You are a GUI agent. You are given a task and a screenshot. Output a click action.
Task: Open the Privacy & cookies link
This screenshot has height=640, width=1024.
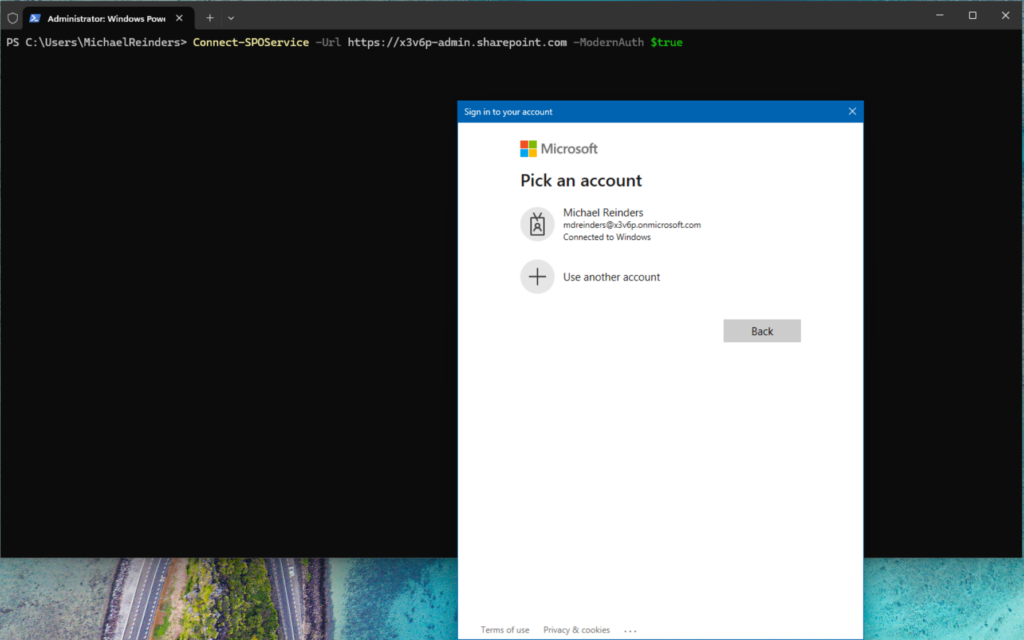[x=576, y=630]
